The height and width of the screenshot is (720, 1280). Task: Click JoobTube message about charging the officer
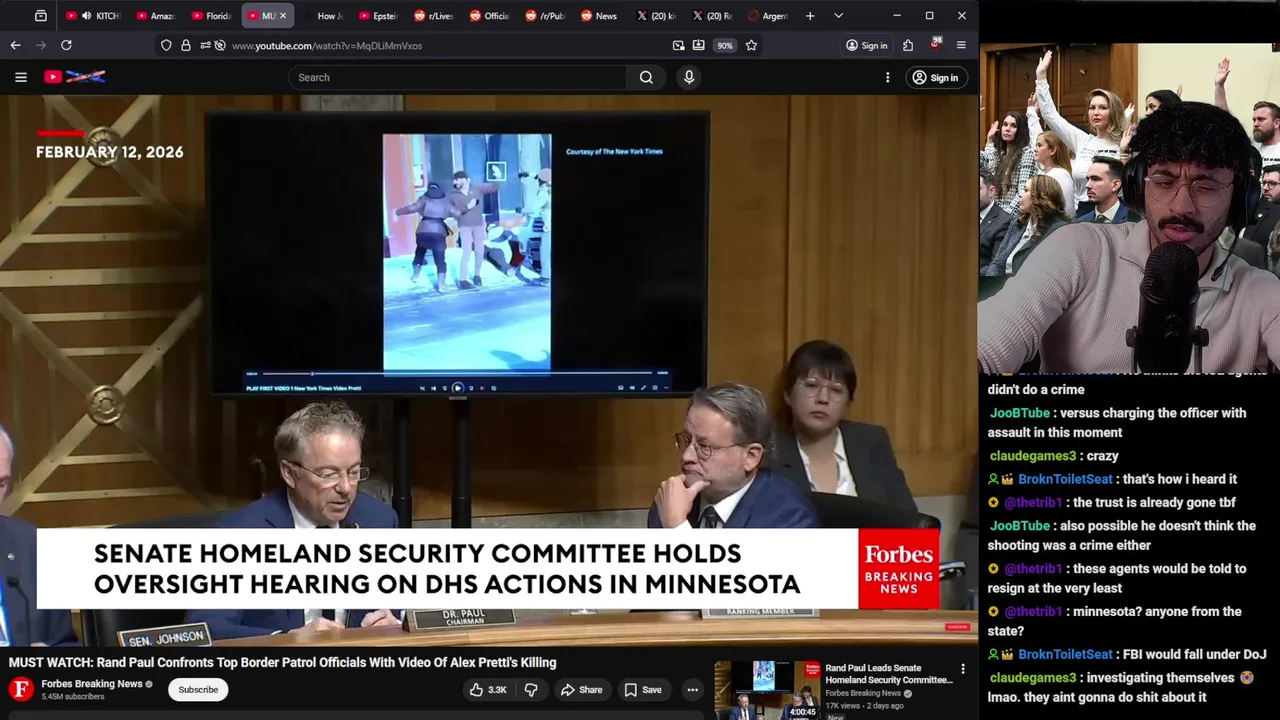pyautogui.click(x=1117, y=422)
